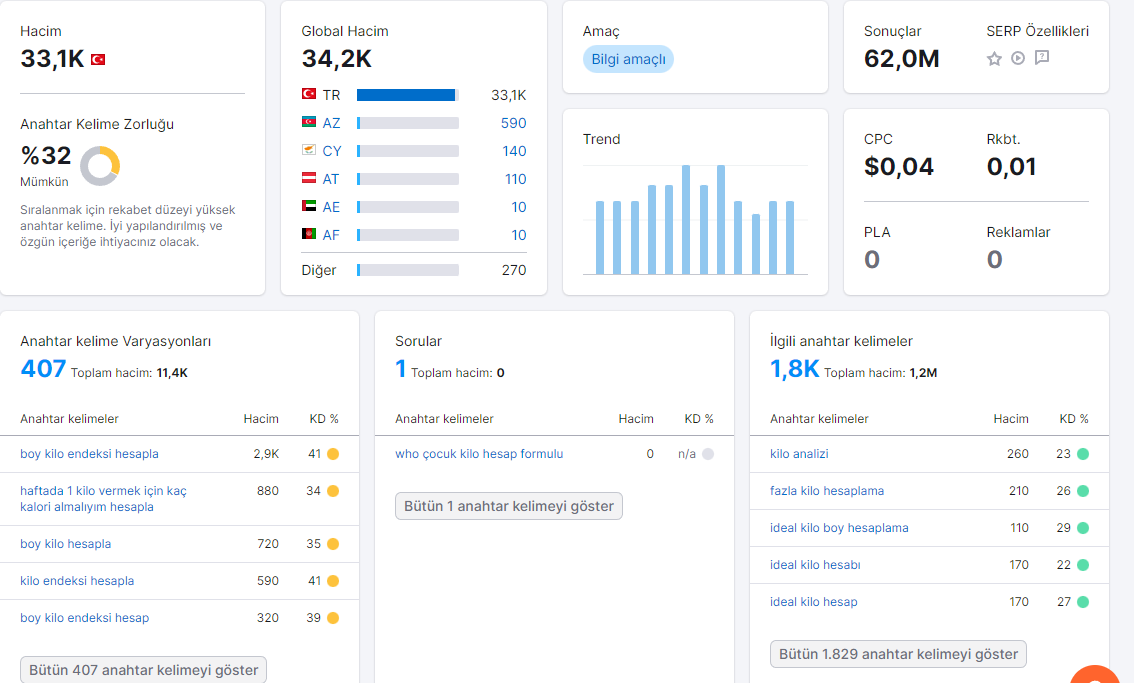The image size is (1134, 683).
Task: Click the TR volume bar in Global Hacim
Action: [x=408, y=95]
